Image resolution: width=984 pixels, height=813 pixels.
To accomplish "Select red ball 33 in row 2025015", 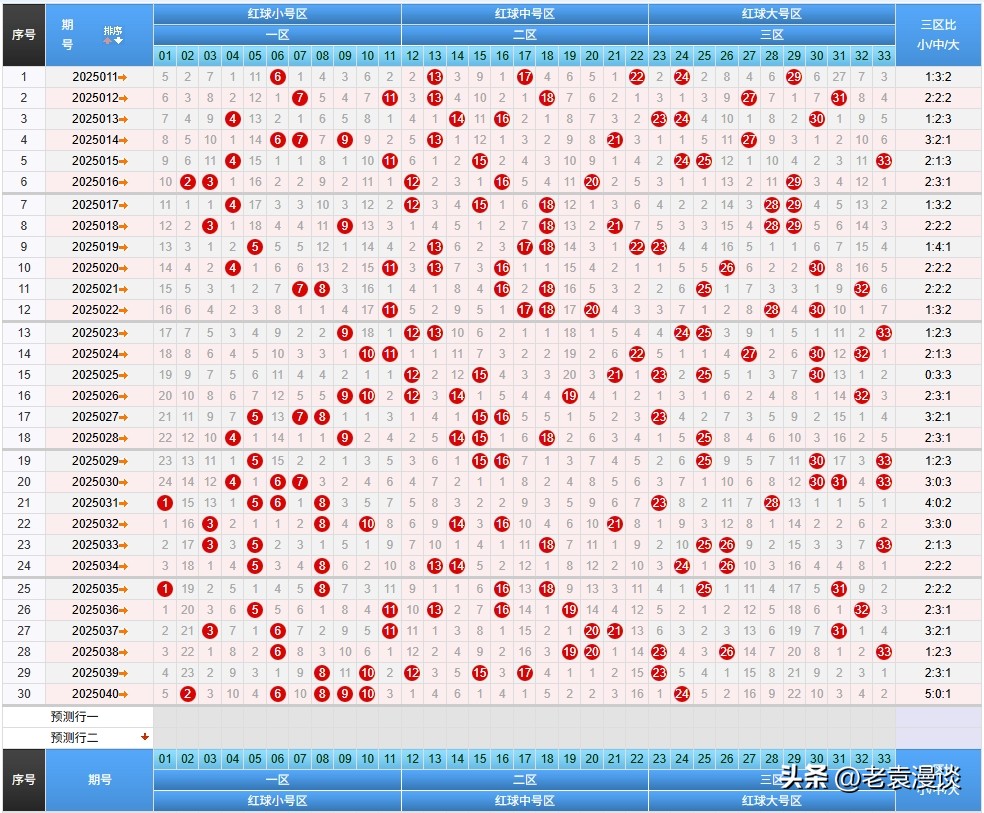I will (884, 161).
